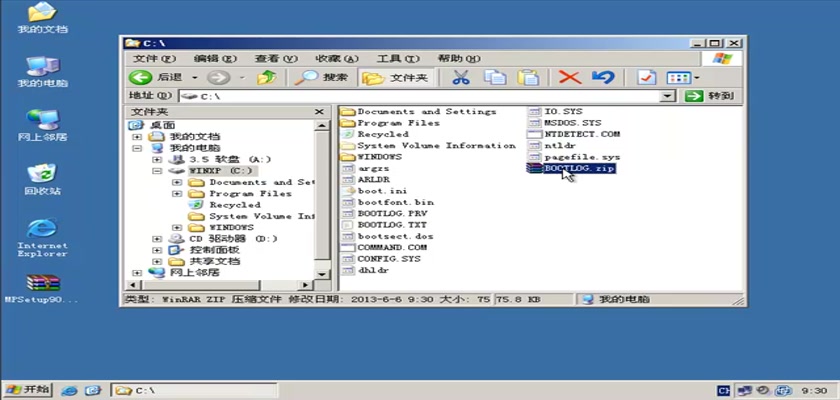This screenshot has width=840, height=400.
Task: Expand Shared Documents (共享文档) tree node
Action: click(x=156, y=261)
